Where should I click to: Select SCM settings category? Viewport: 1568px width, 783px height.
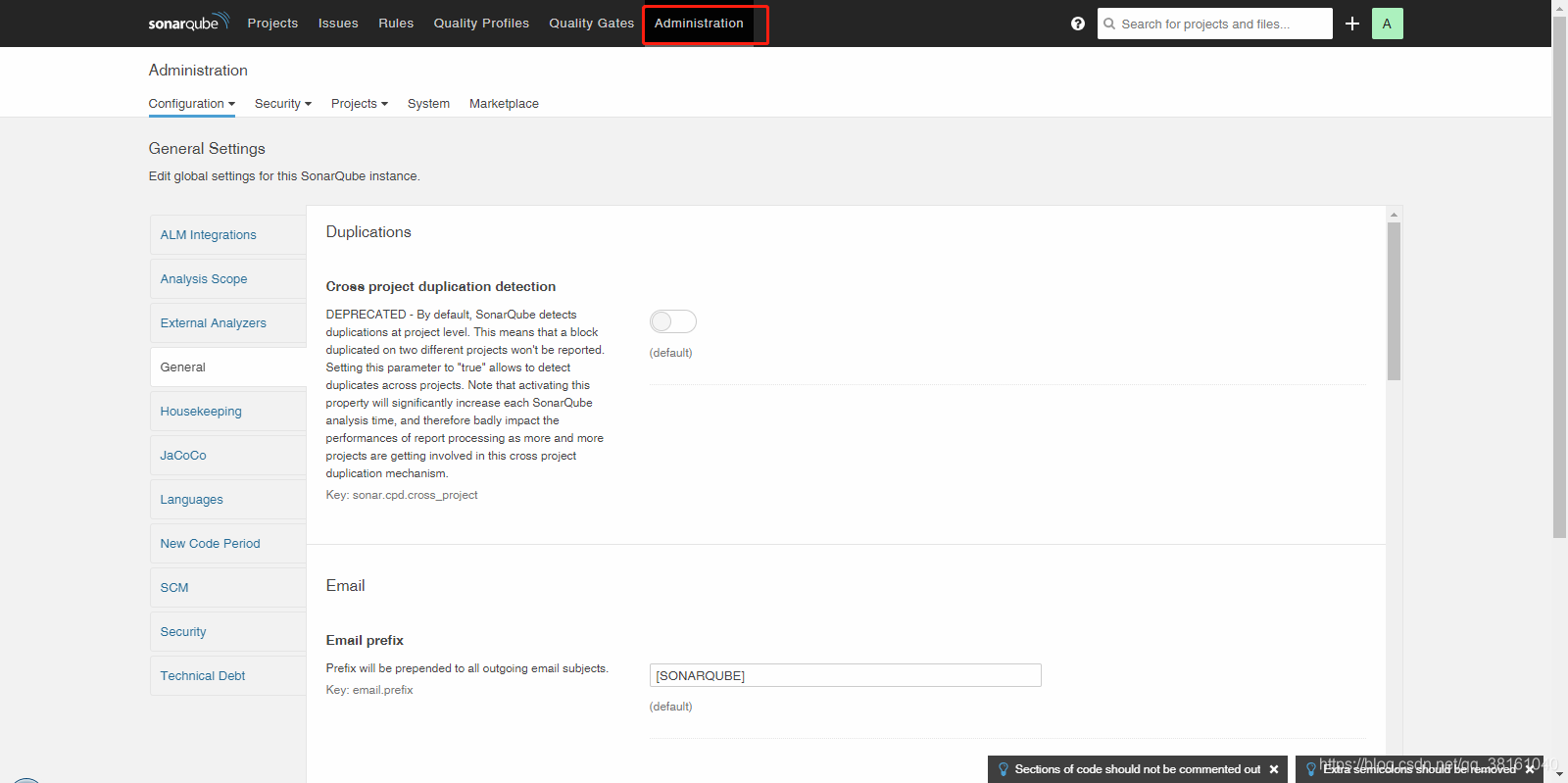pyautogui.click(x=228, y=588)
